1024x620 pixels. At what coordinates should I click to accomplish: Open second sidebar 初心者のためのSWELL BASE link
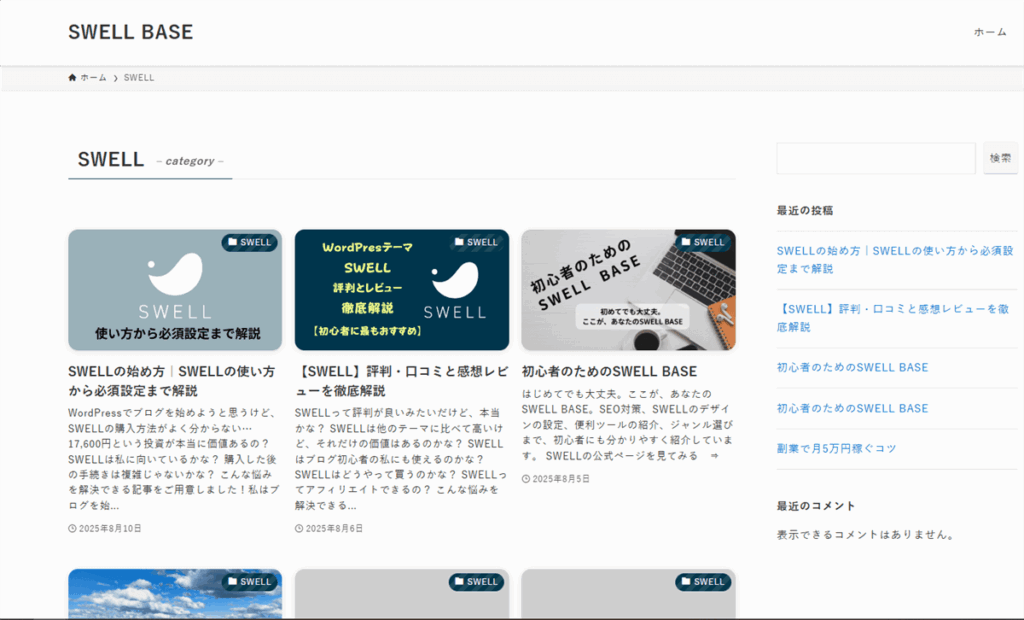tap(852, 409)
